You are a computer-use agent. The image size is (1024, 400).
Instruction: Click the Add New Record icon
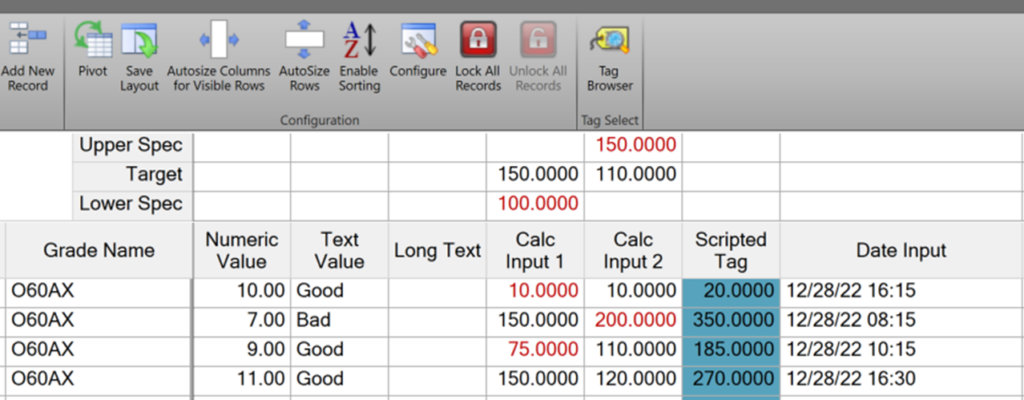pos(27,39)
